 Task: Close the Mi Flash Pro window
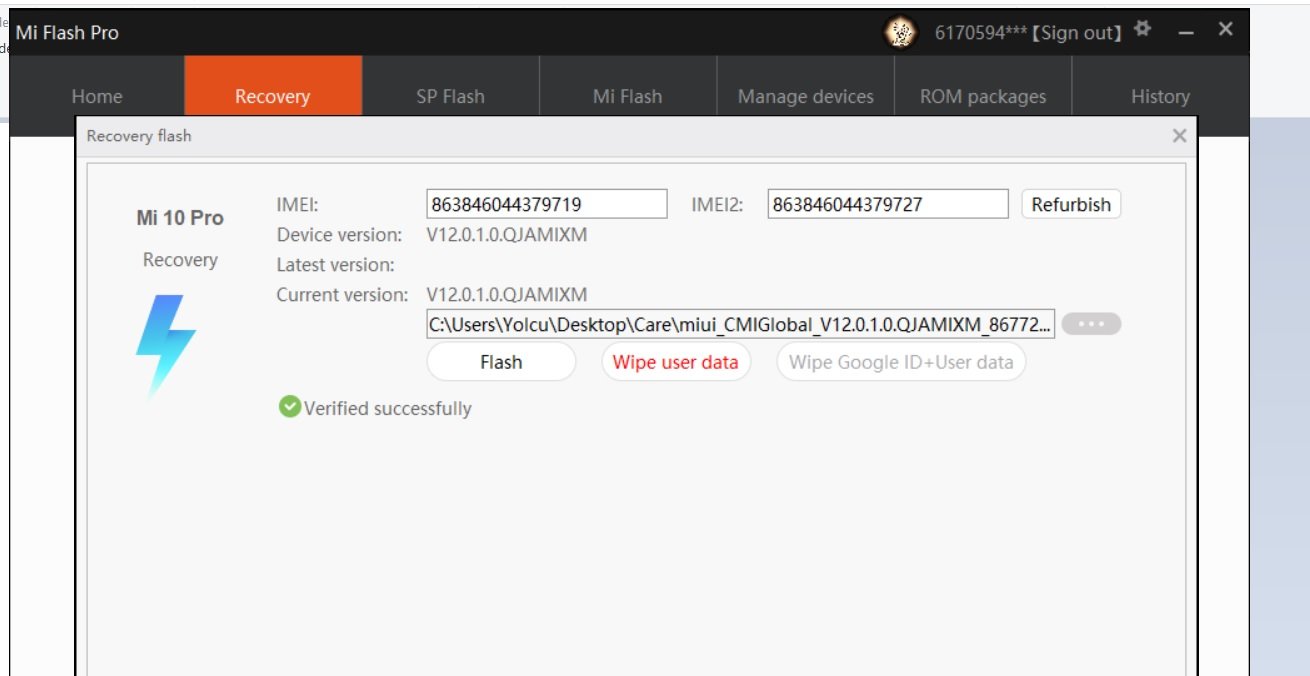pyautogui.click(x=1225, y=30)
